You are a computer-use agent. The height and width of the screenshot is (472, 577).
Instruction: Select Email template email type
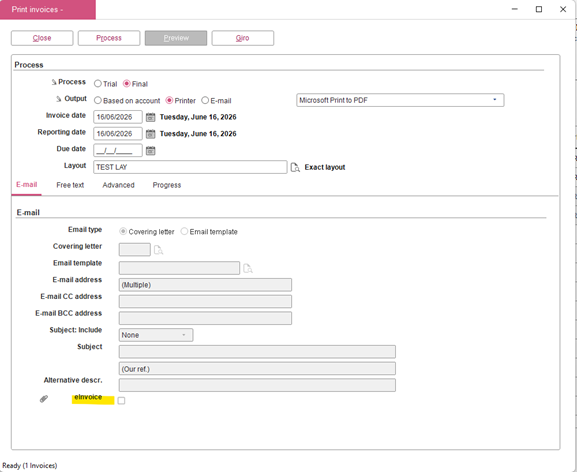click(184, 231)
